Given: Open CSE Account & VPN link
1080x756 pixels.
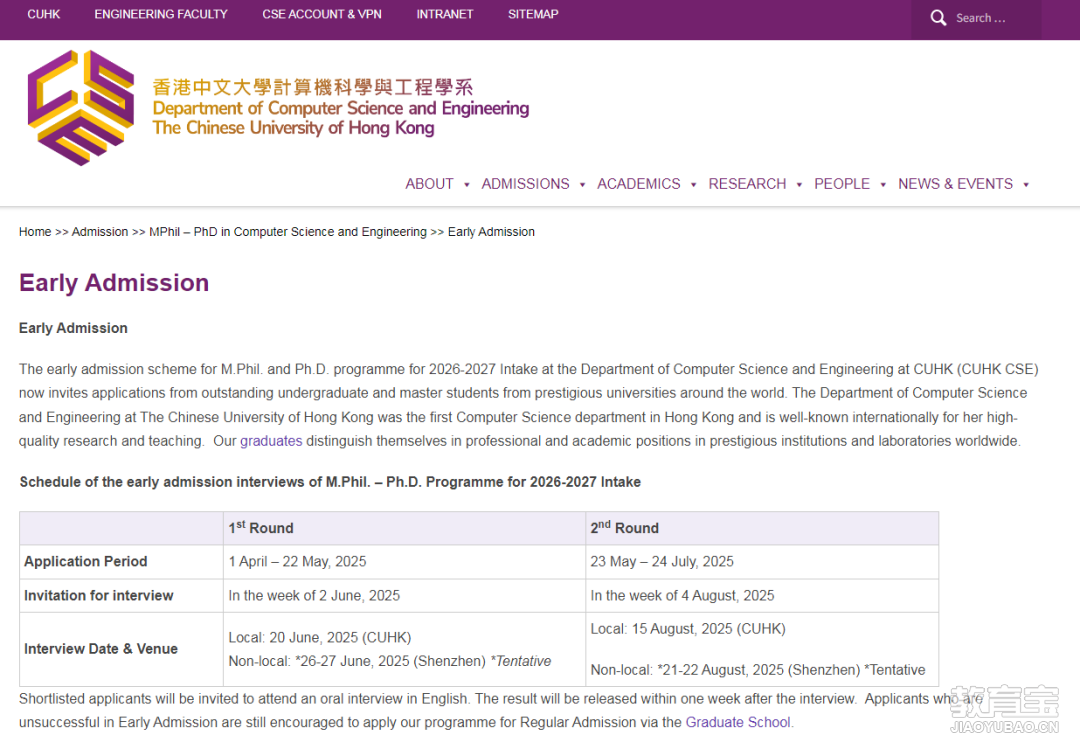Looking at the screenshot, I should click(x=322, y=14).
